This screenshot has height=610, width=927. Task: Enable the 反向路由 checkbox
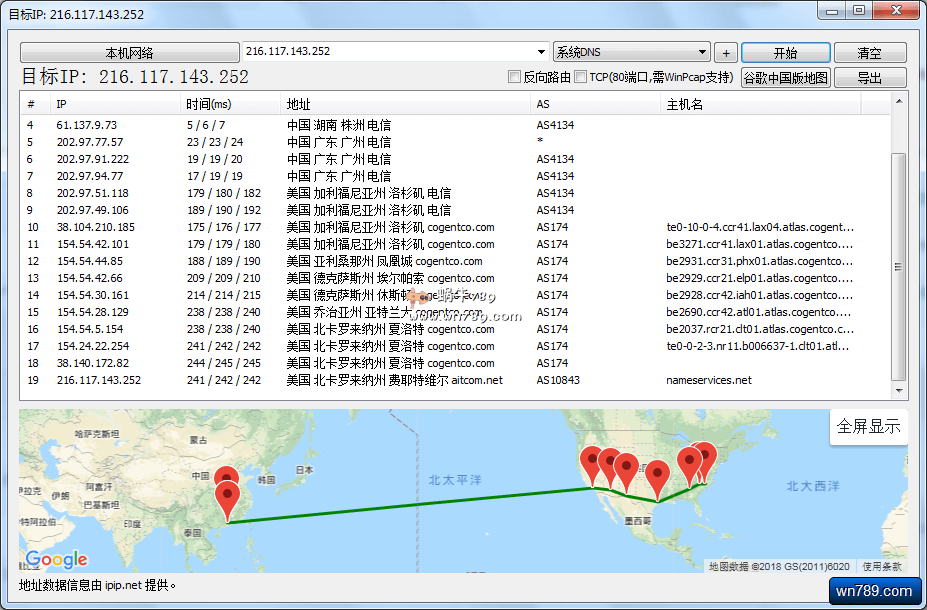pos(514,77)
